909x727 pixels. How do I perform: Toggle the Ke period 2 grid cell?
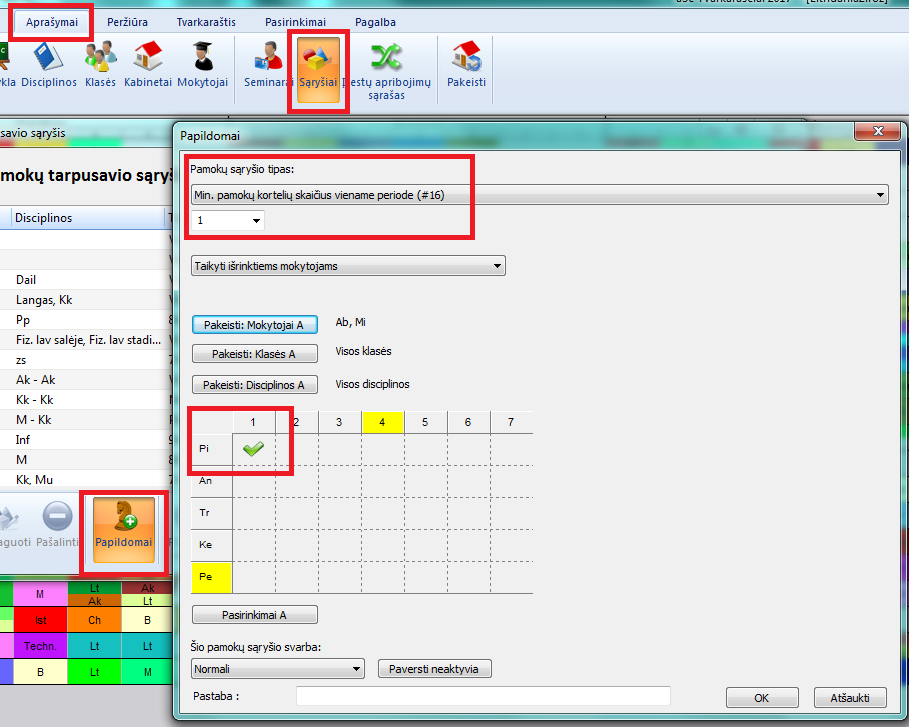point(297,545)
